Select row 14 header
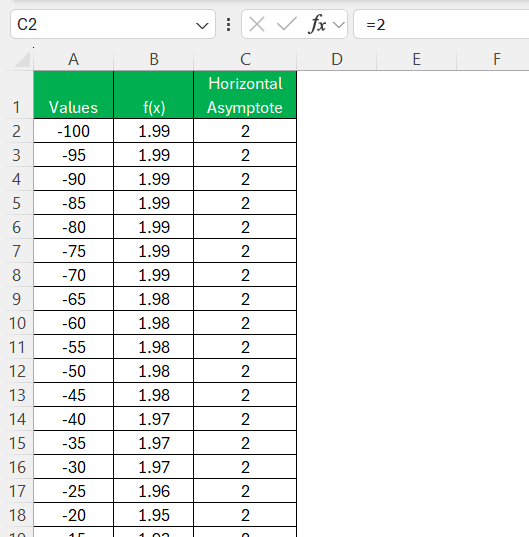 coord(16,419)
